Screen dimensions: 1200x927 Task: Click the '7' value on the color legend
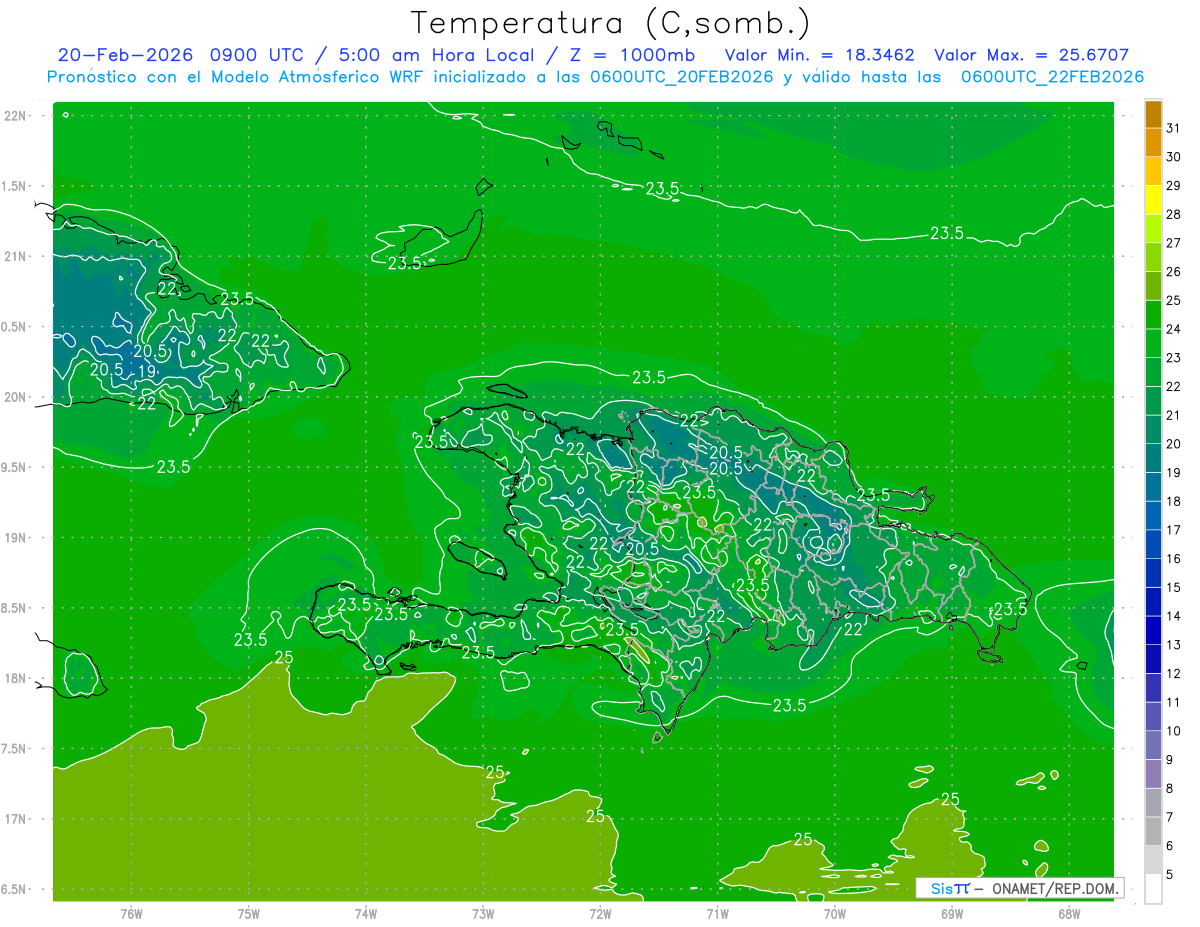pos(1170,817)
